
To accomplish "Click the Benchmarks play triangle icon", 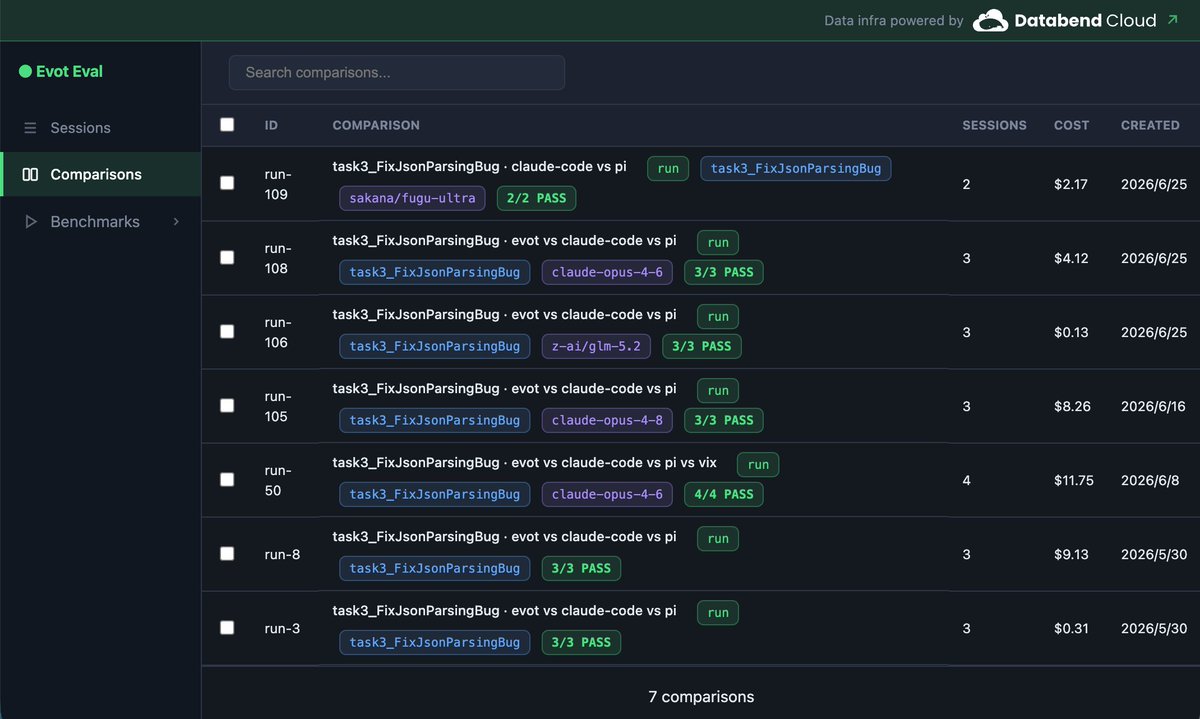I will click(30, 222).
